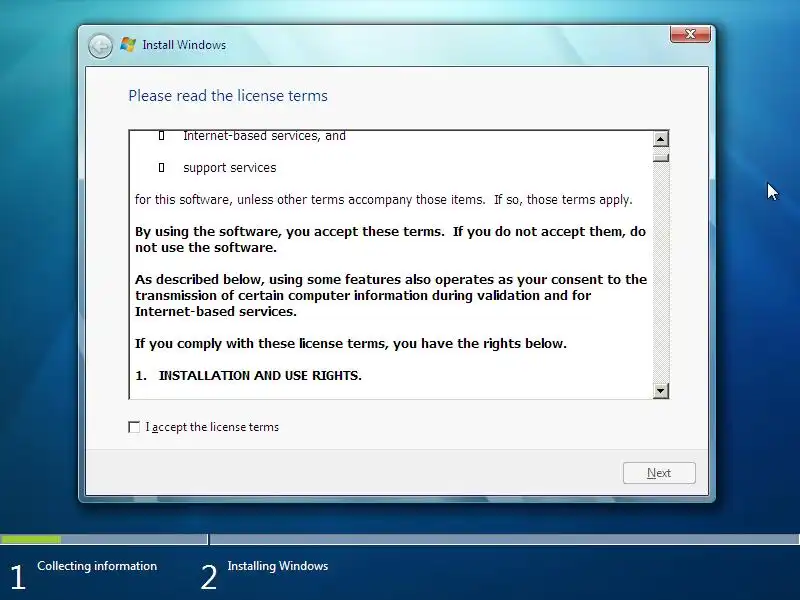
Task: Click the 'Install Windows' title text
Action: click(x=184, y=45)
